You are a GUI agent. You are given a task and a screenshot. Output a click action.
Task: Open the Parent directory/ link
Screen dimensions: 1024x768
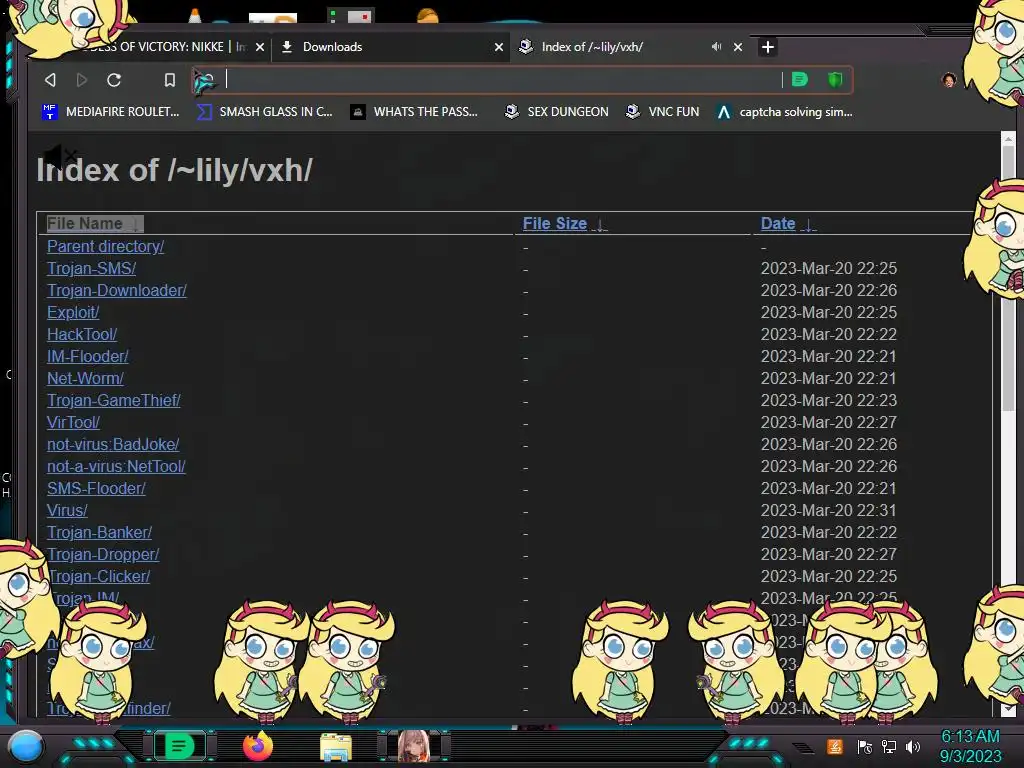click(x=105, y=246)
